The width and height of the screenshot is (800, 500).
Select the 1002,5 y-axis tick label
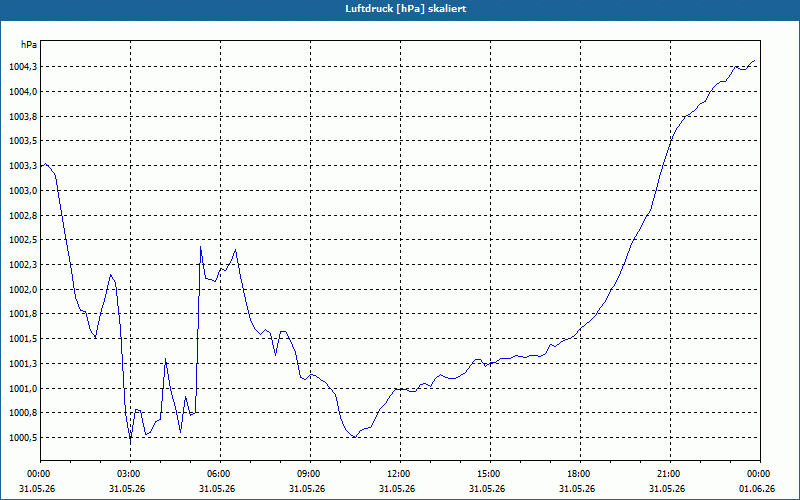(23, 240)
